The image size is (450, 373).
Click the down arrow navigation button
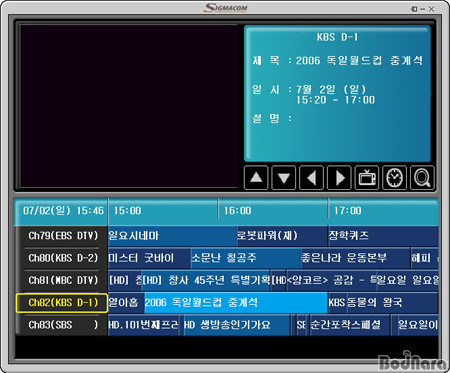point(284,178)
